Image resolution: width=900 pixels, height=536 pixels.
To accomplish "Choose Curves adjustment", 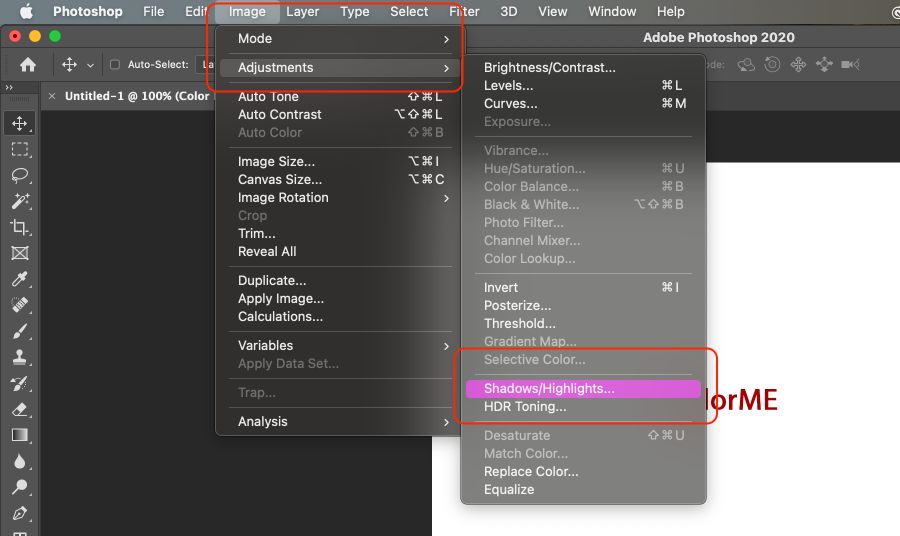I will click(583, 103).
